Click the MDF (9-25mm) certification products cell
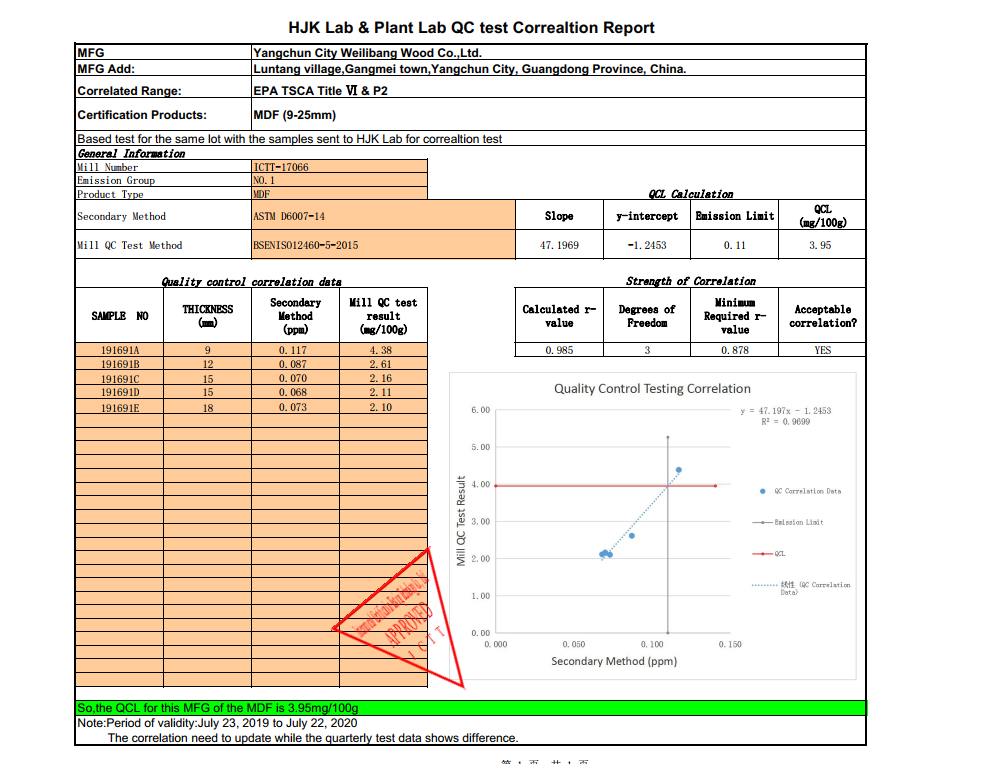This screenshot has height=764, width=997. coord(296,115)
